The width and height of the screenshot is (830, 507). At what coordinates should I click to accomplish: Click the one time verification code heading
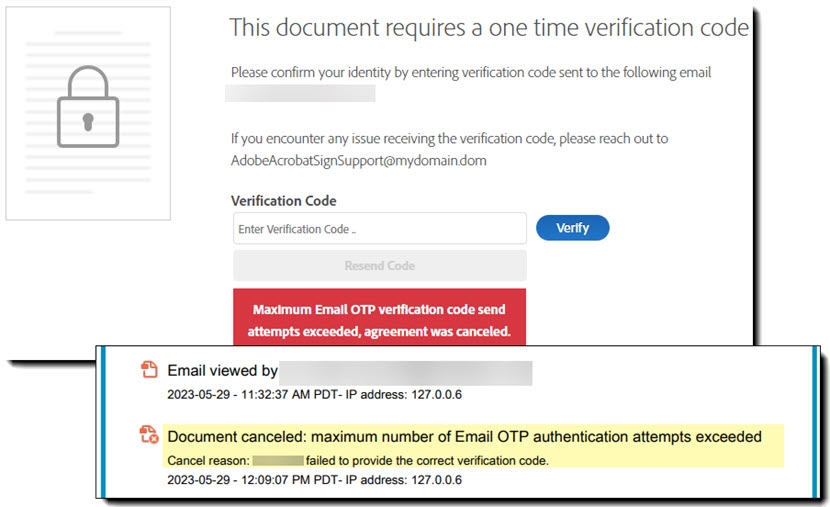[489, 28]
